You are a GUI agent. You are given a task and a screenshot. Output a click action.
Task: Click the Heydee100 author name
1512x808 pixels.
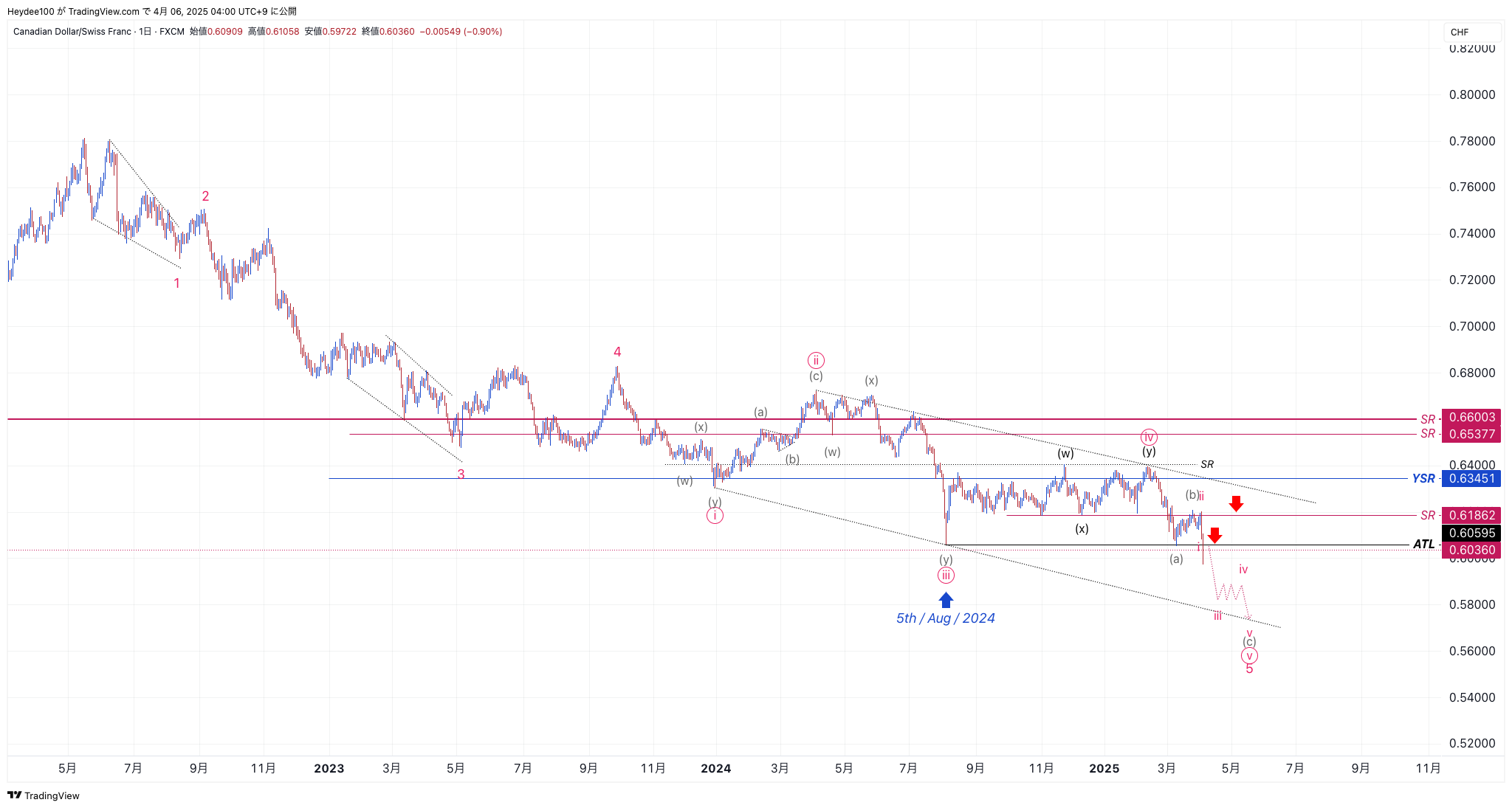(x=31, y=11)
